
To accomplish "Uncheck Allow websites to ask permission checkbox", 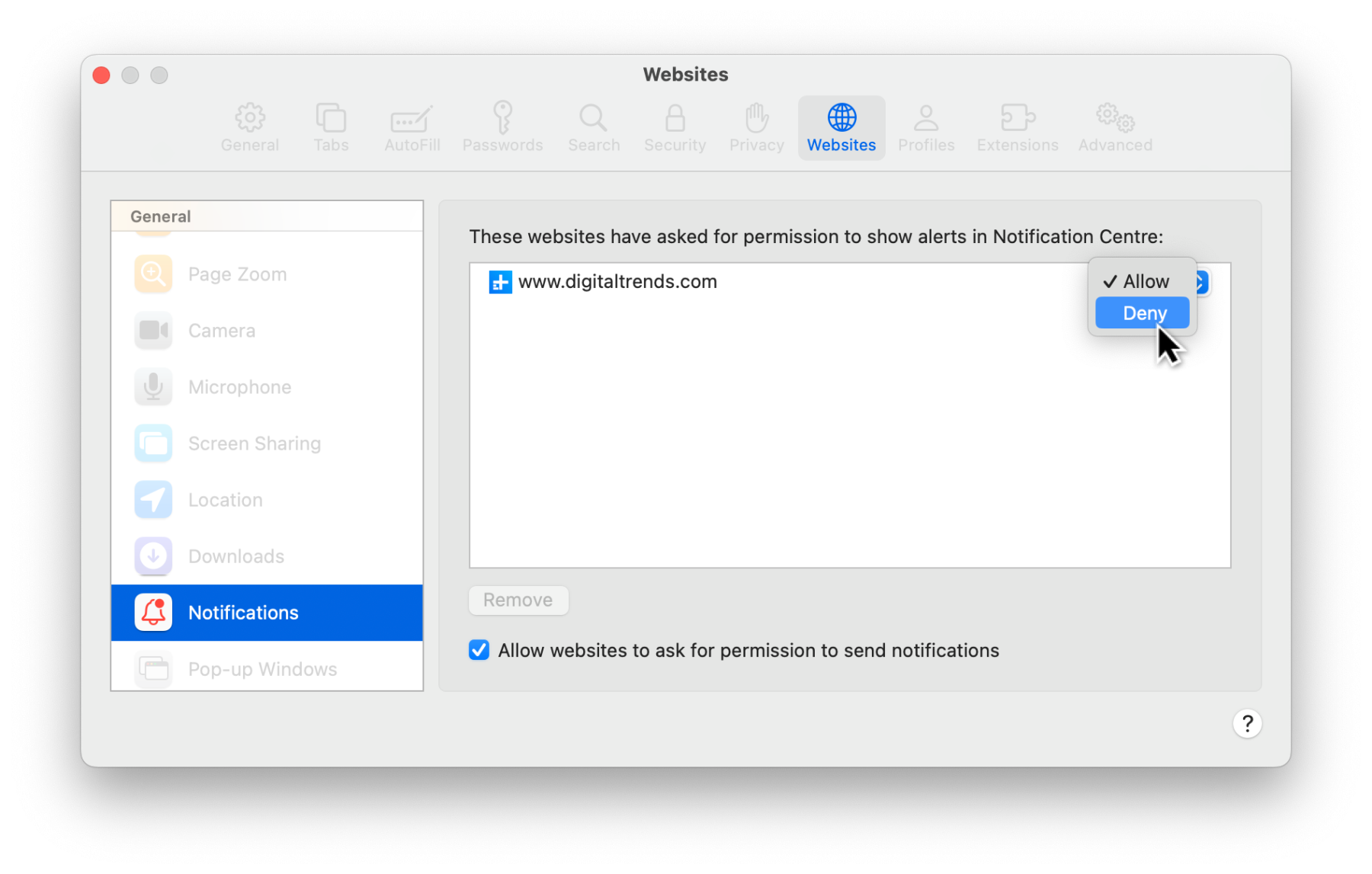I will (479, 650).
